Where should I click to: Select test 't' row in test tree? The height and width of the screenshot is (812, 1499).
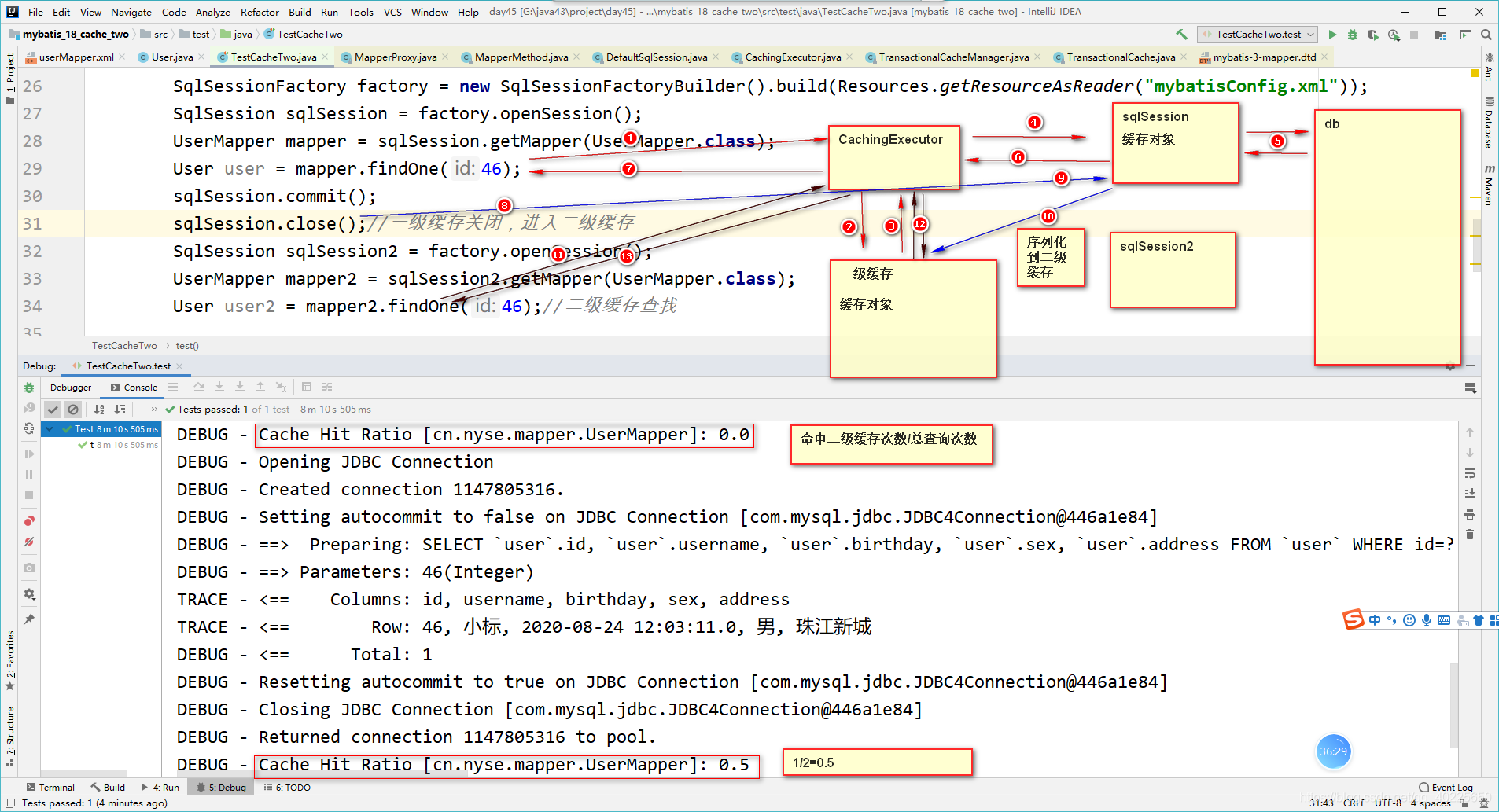(118, 445)
